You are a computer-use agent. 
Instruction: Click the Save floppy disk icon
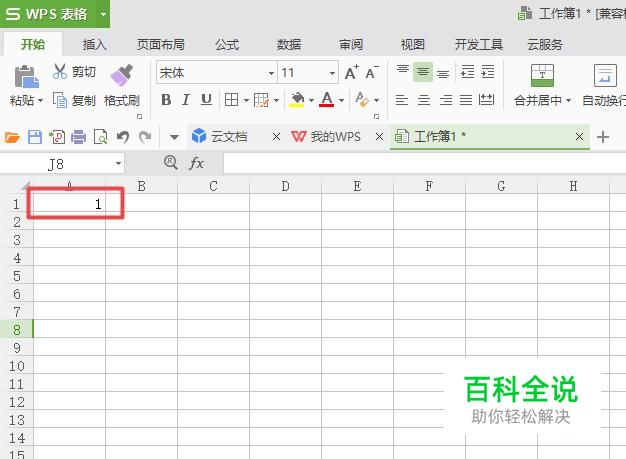click(35, 137)
